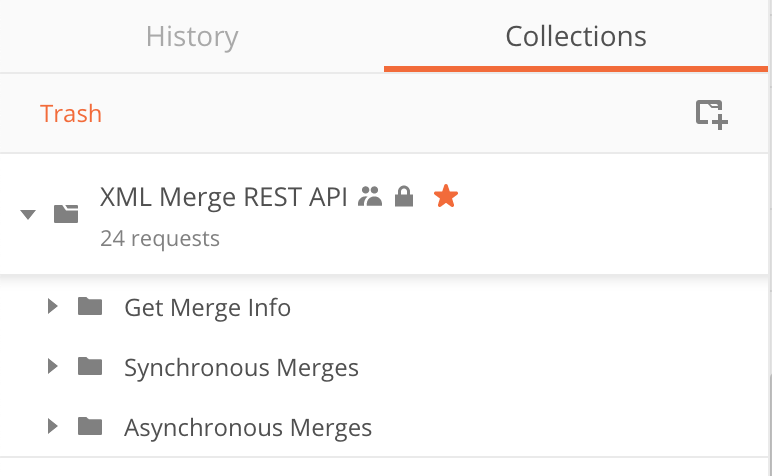The width and height of the screenshot is (772, 476).
Task: Click the lock icon beside collection name
Action: pos(404,198)
